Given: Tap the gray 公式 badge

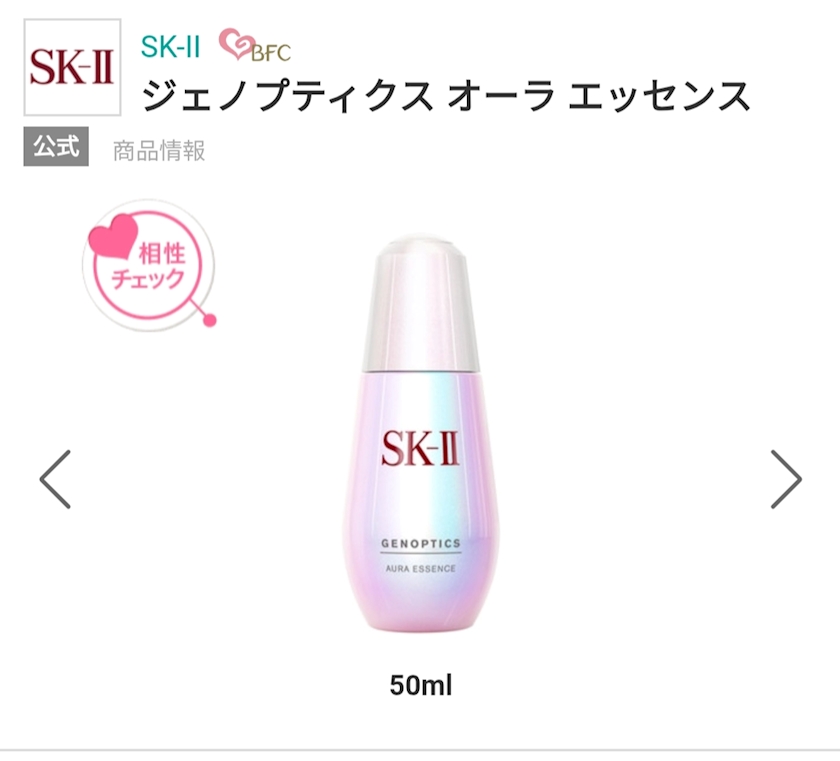Looking at the screenshot, I should click(56, 146).
